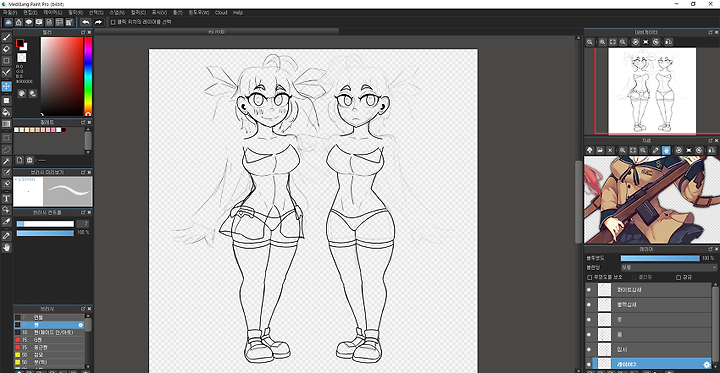This screenshot has width=720, height=373.
Task: Select eyedropper icon in Reference panel
Action: pos(656,150)
